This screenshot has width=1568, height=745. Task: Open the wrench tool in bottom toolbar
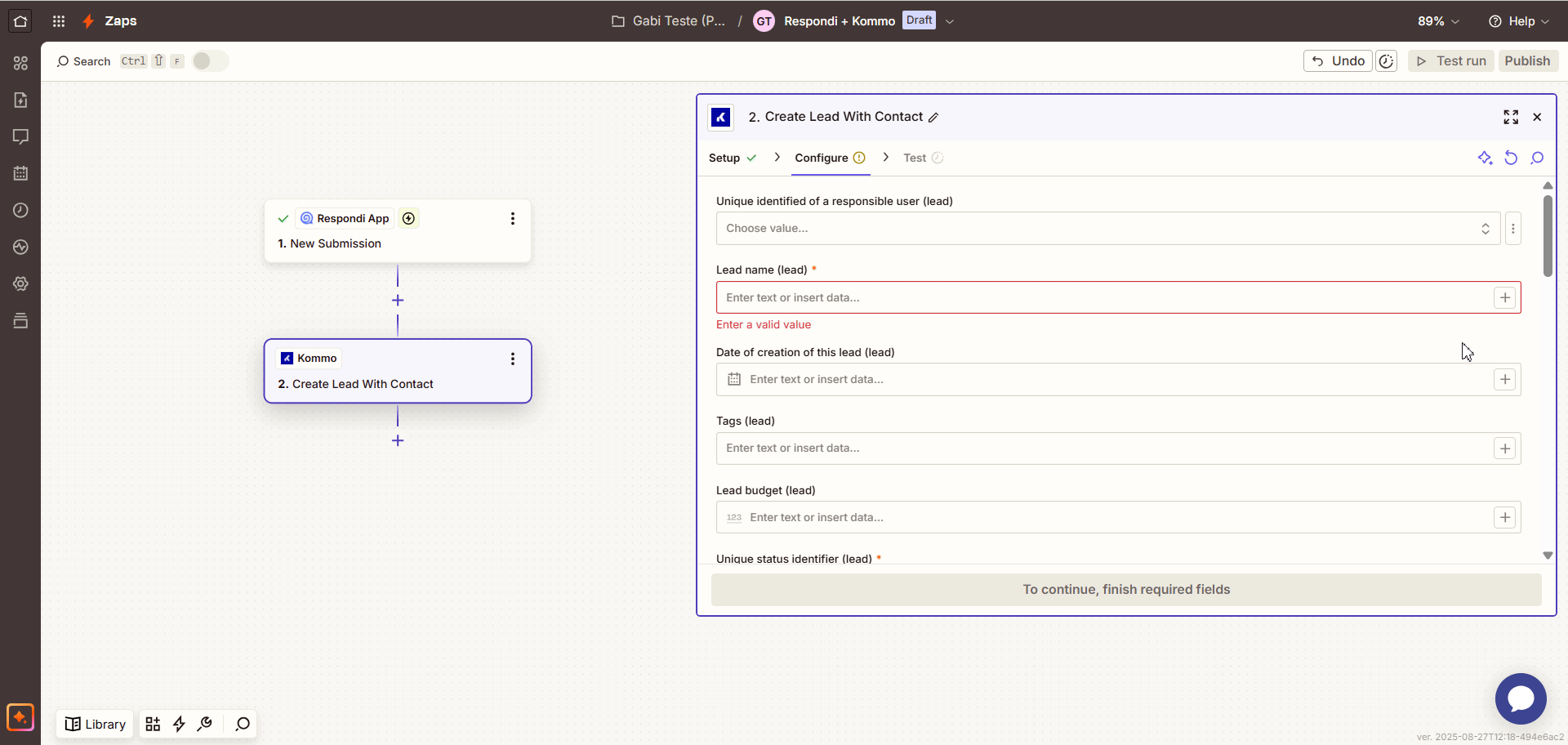pos(205,724)
